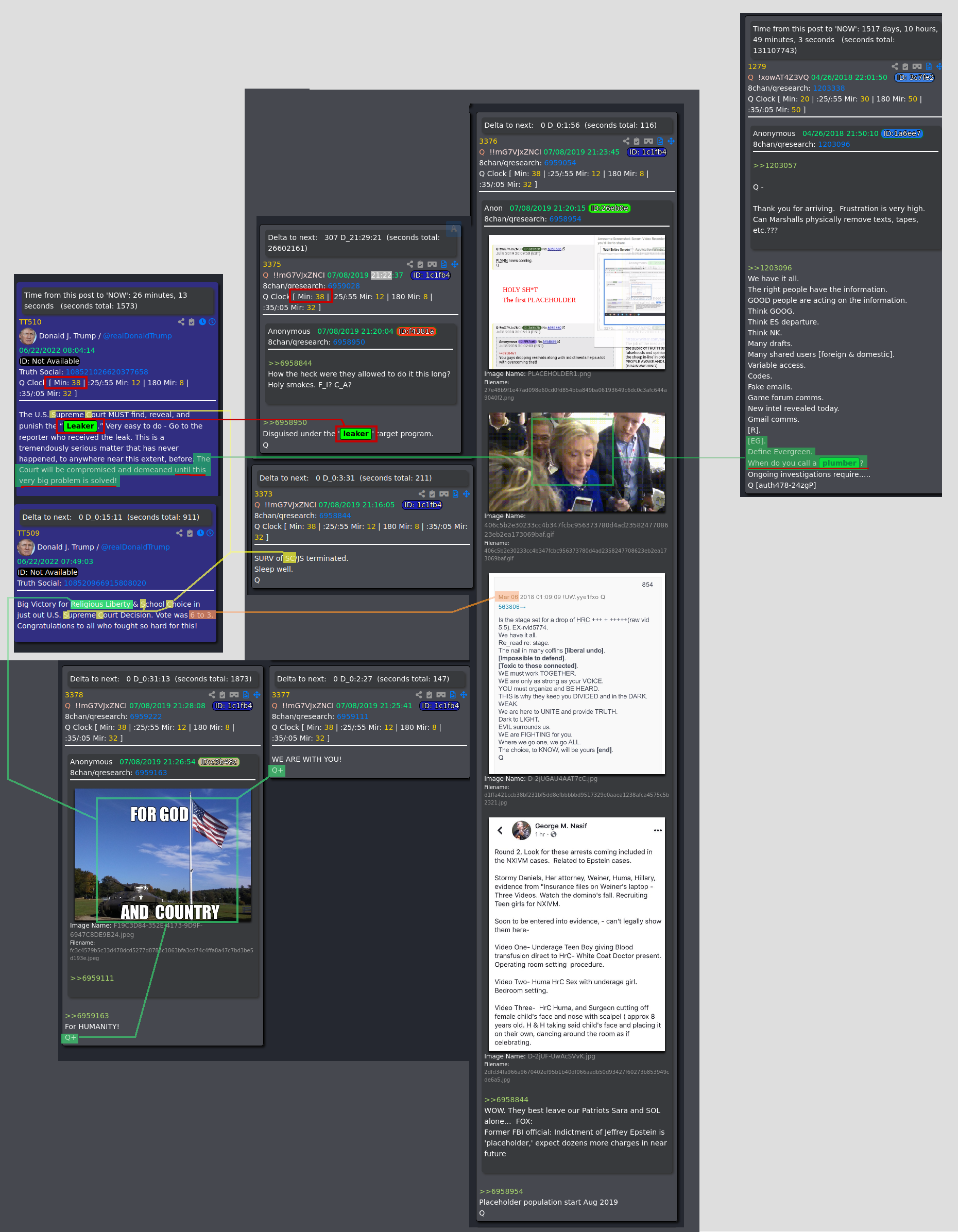Viewport: 958px width, 1232px height.
Task: Share post 1279 via its share icon
Action: click(x=895, y=66)
